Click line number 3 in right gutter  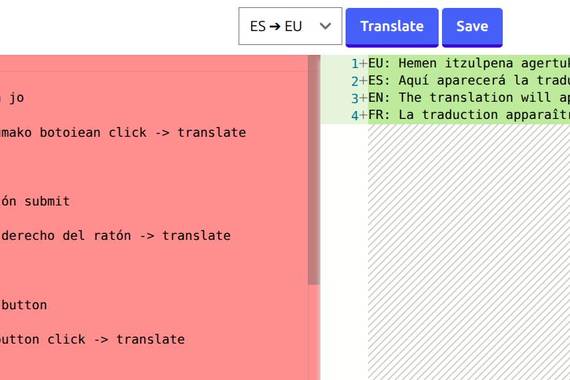[x=355, y=98]
